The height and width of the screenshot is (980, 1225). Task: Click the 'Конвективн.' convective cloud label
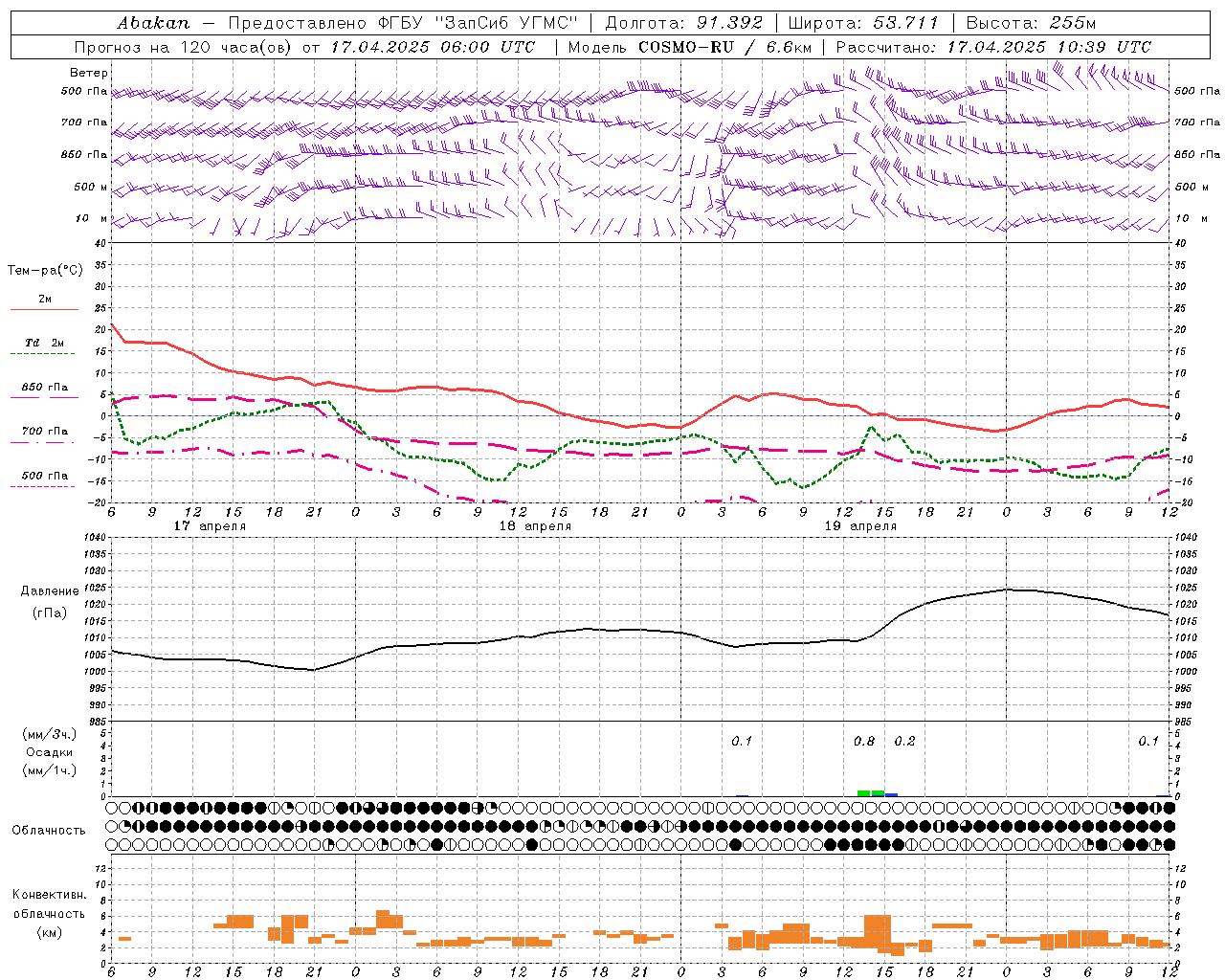pyautogui.click(x=49, y=895)
